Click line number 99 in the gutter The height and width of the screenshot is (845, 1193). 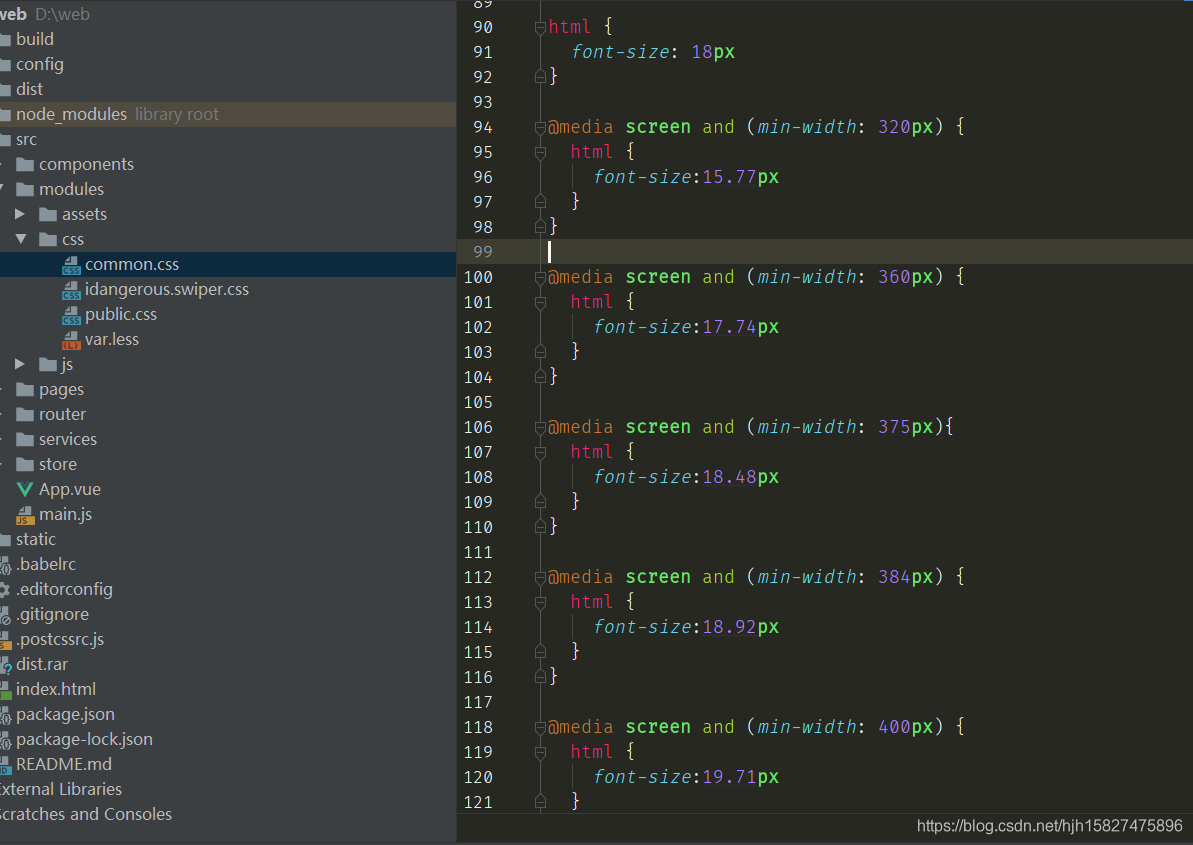482,251
